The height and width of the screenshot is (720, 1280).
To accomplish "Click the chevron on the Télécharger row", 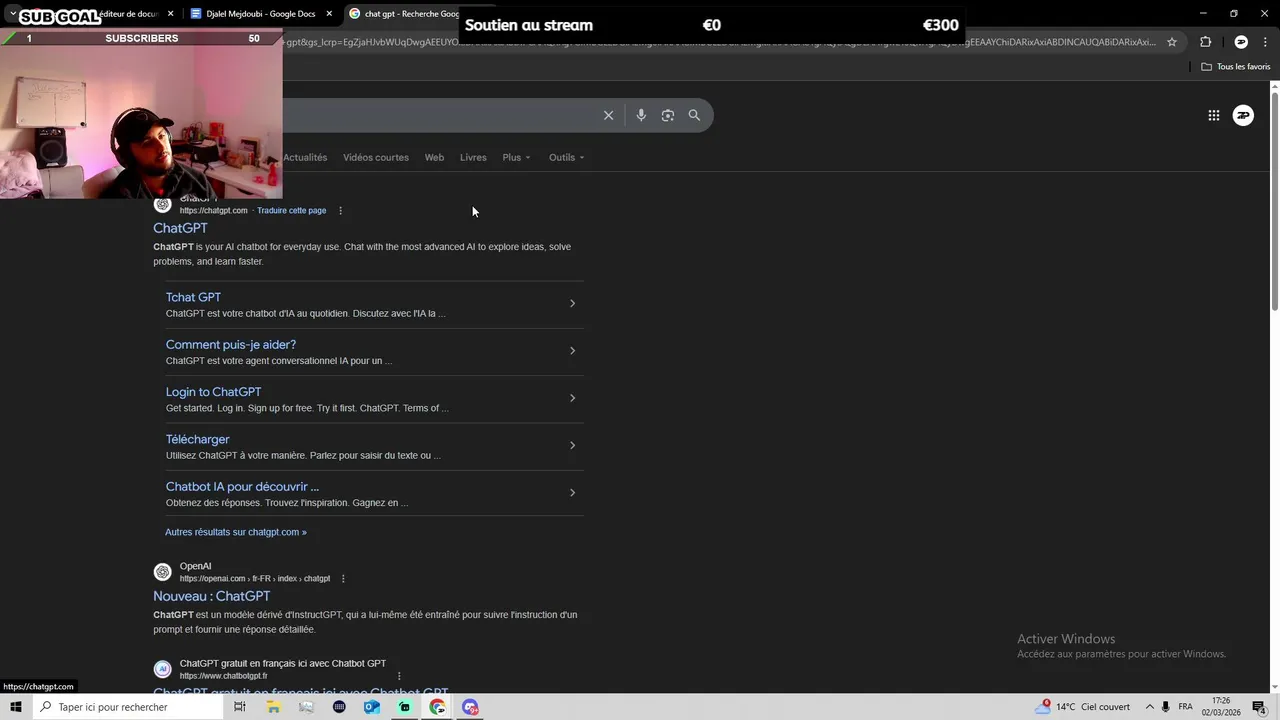I will [x=572, y=445].
